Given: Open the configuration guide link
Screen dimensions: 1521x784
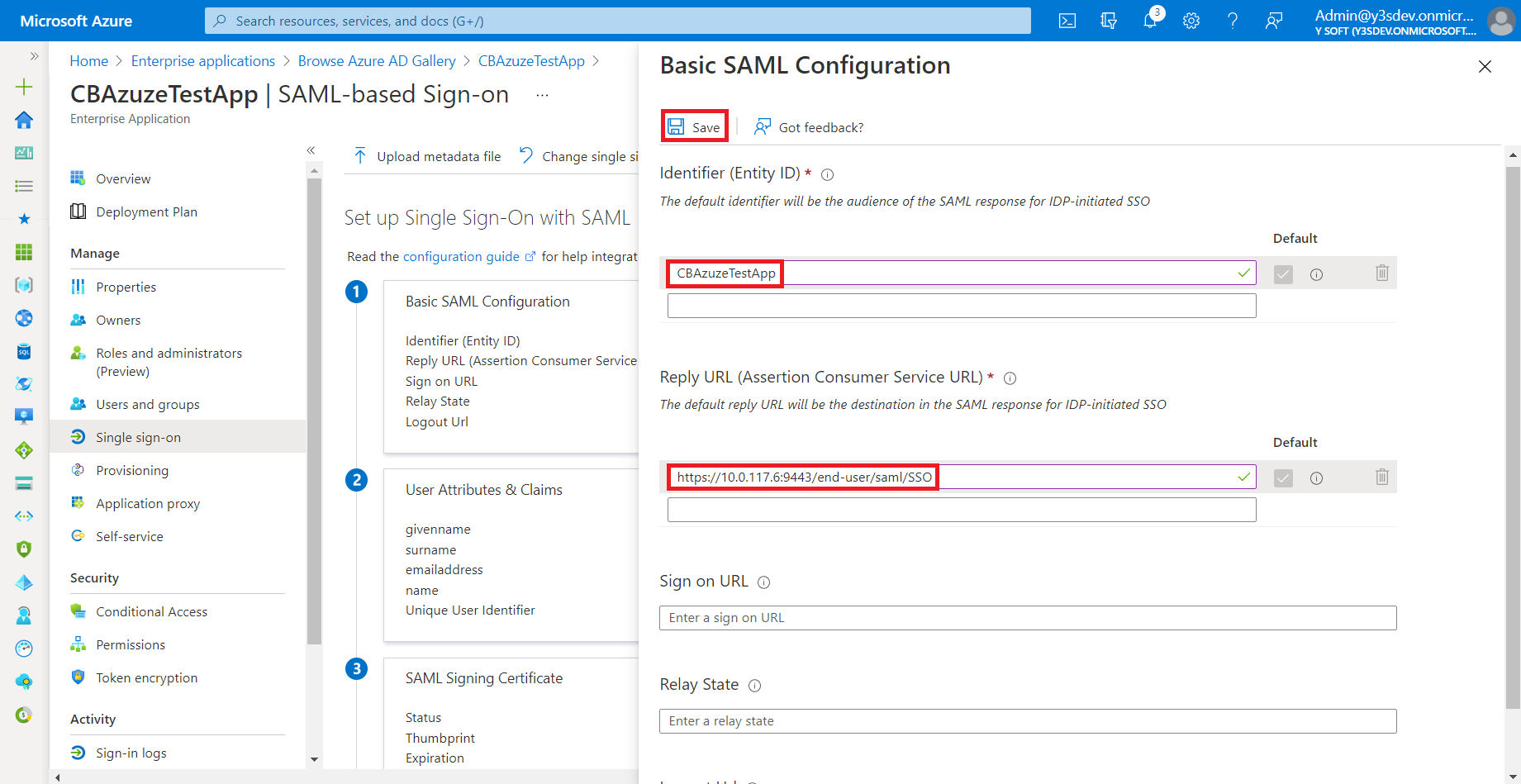Looking at the screenshot, I should (462, 256).
